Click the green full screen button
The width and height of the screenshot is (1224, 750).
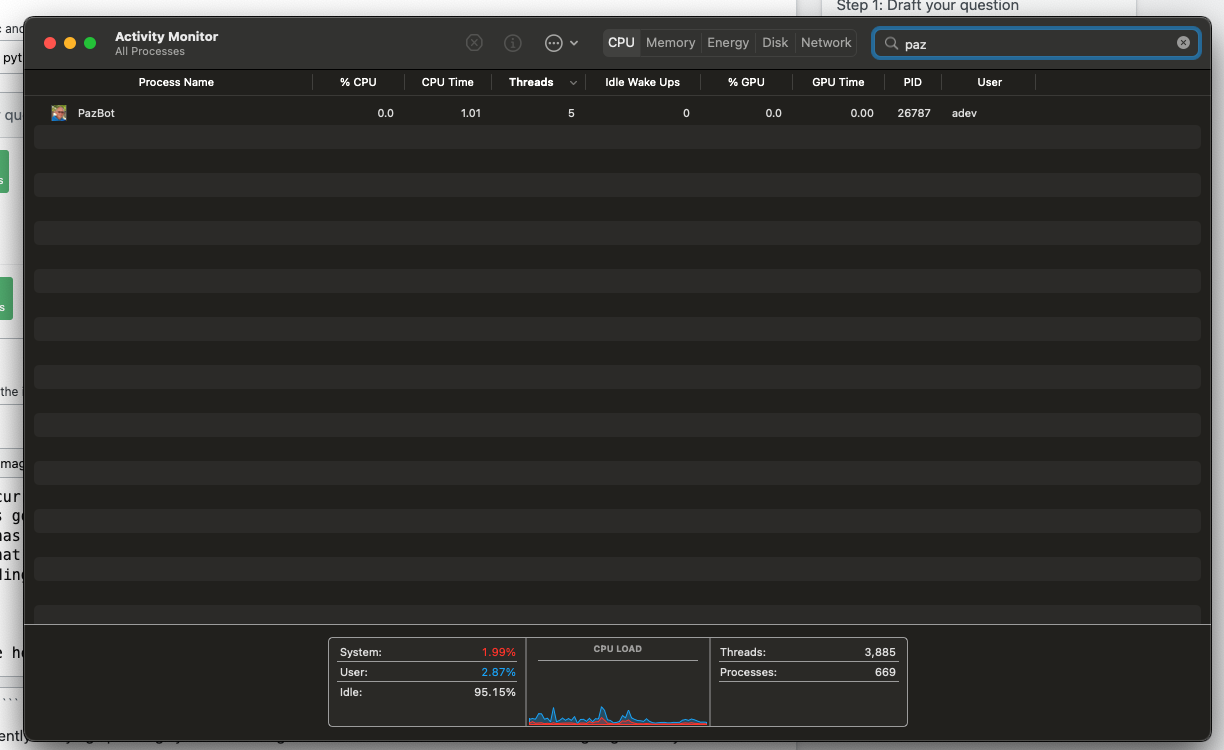pos(90,43)
